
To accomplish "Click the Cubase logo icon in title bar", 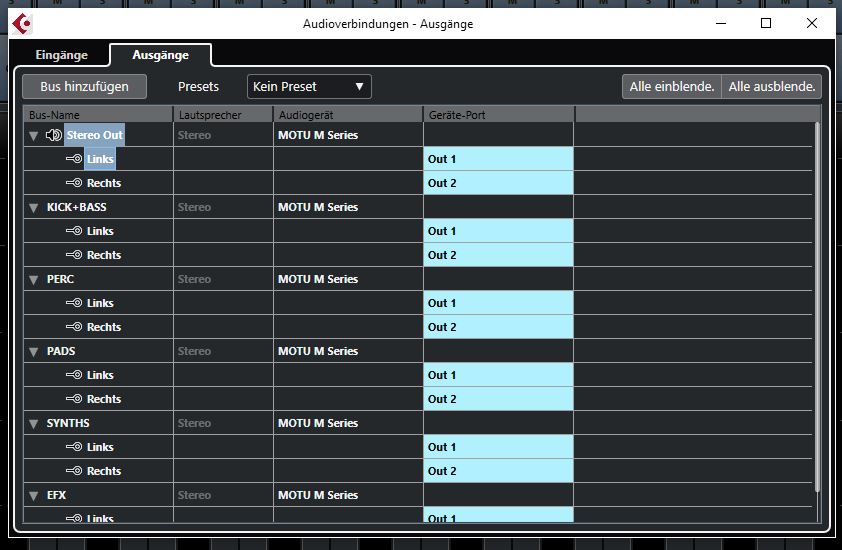I will [x=20, y=23].
